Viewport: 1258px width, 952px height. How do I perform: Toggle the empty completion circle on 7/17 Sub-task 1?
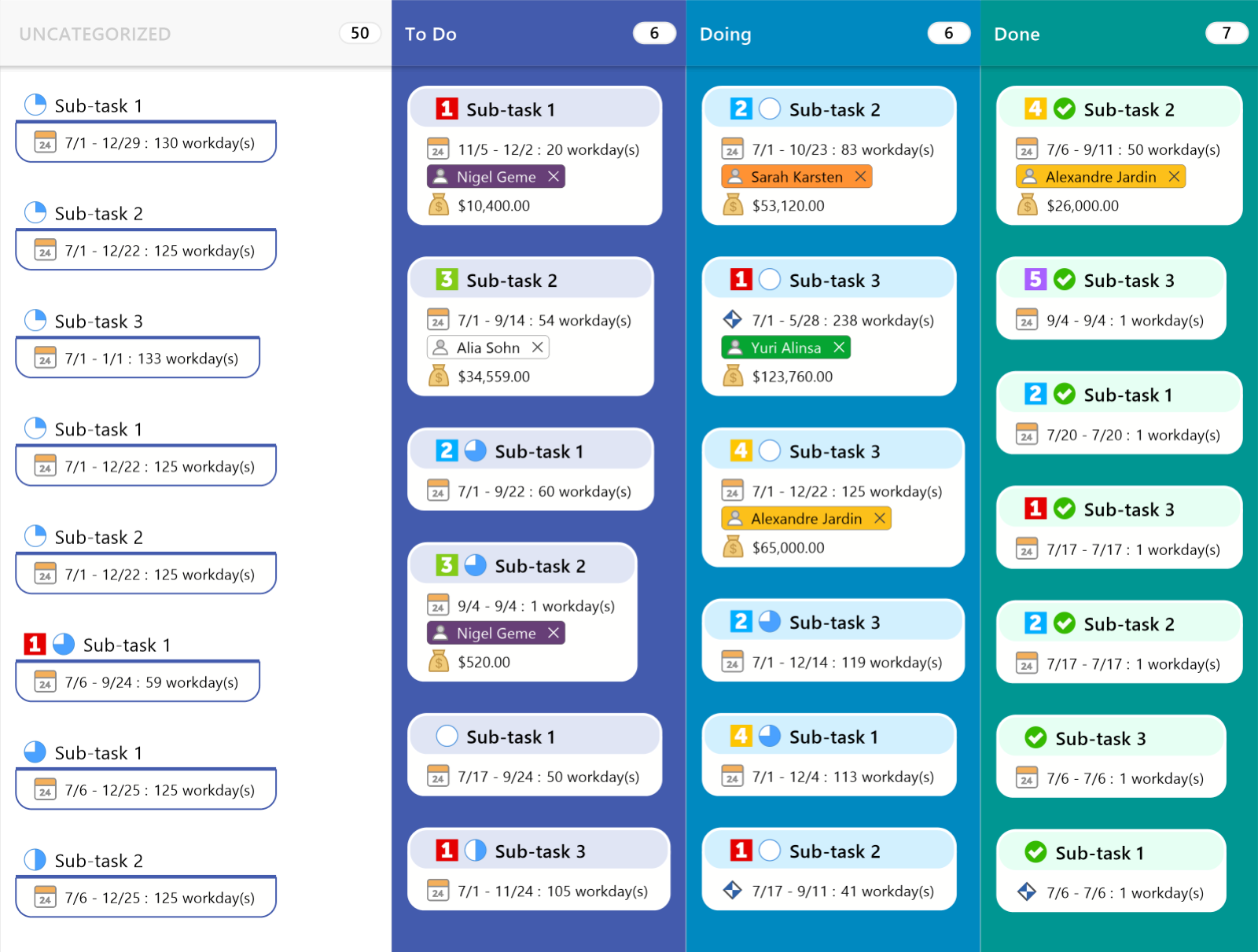coord(447,736)
